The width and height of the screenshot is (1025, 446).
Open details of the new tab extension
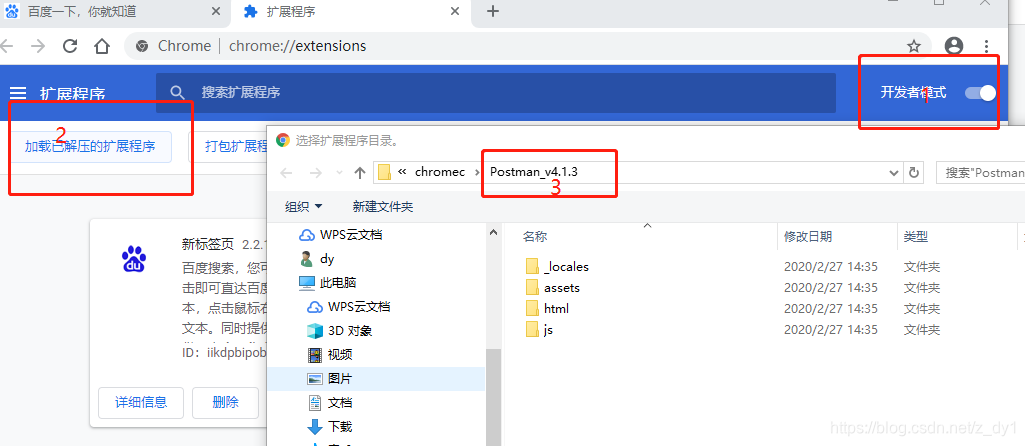pyautogui.click(x=141, y=403)
